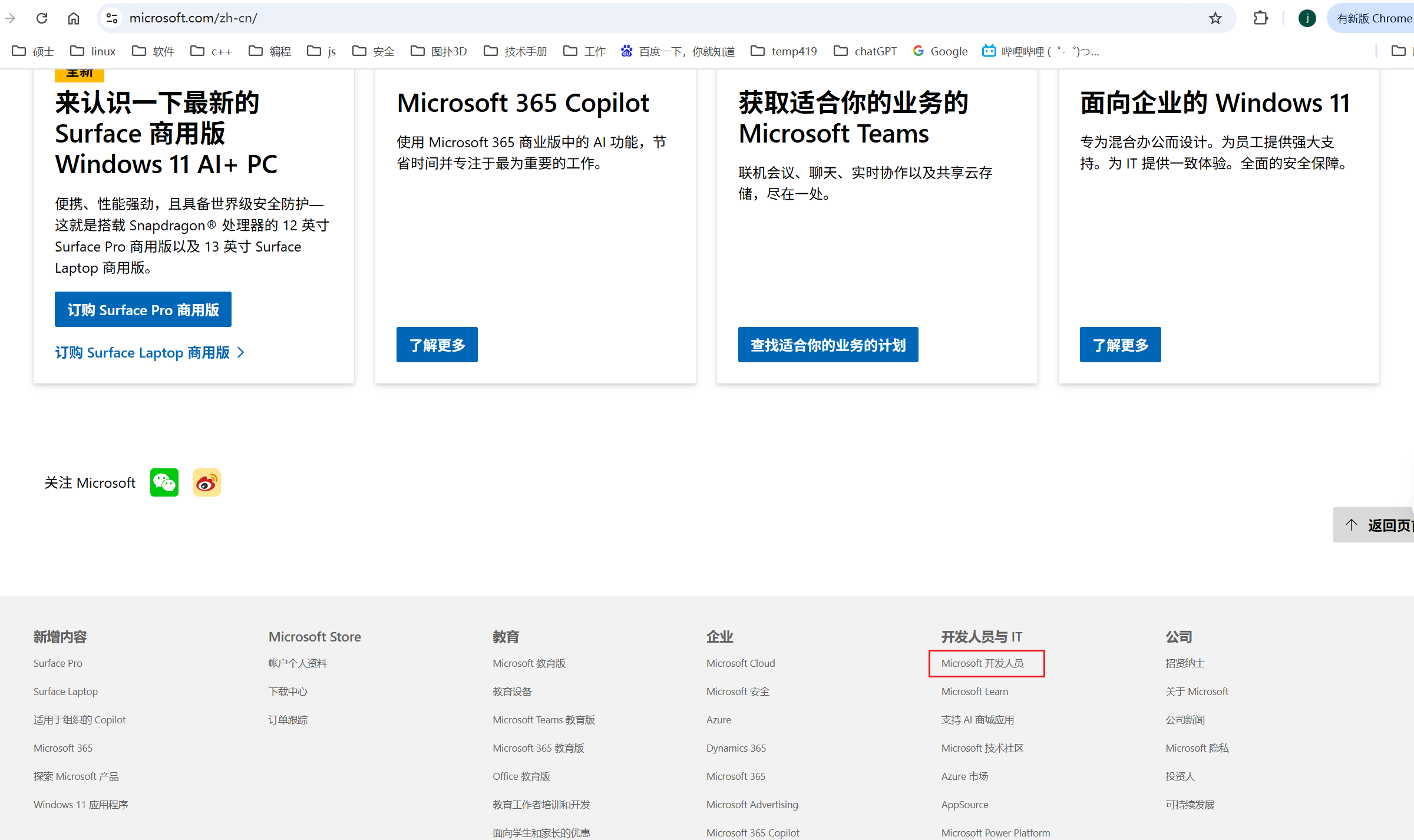Open the Chrome extensions puzzle icon
The image size is (1414, 840).
pos(1260,18)
